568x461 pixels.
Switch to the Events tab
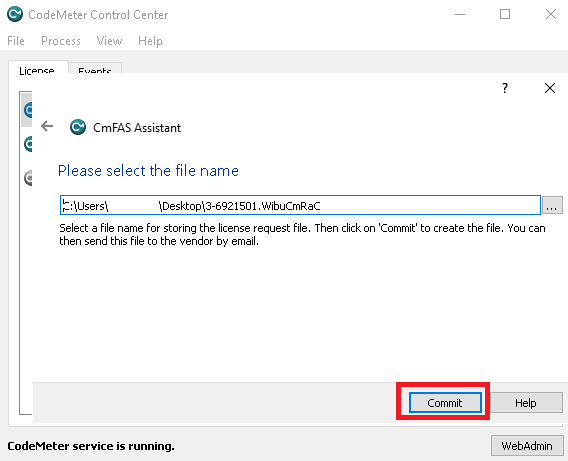coord(95,69)
